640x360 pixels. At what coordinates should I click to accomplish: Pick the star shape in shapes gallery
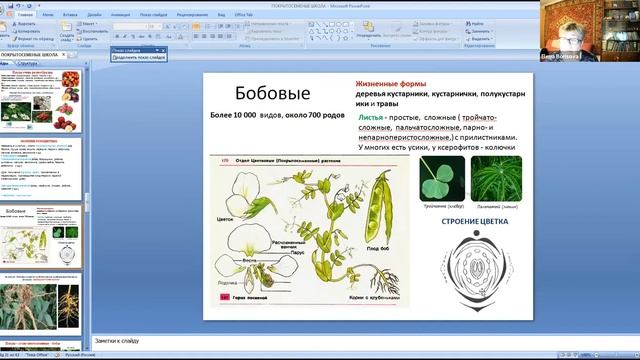pyautogui.click(x=345, y=38)
